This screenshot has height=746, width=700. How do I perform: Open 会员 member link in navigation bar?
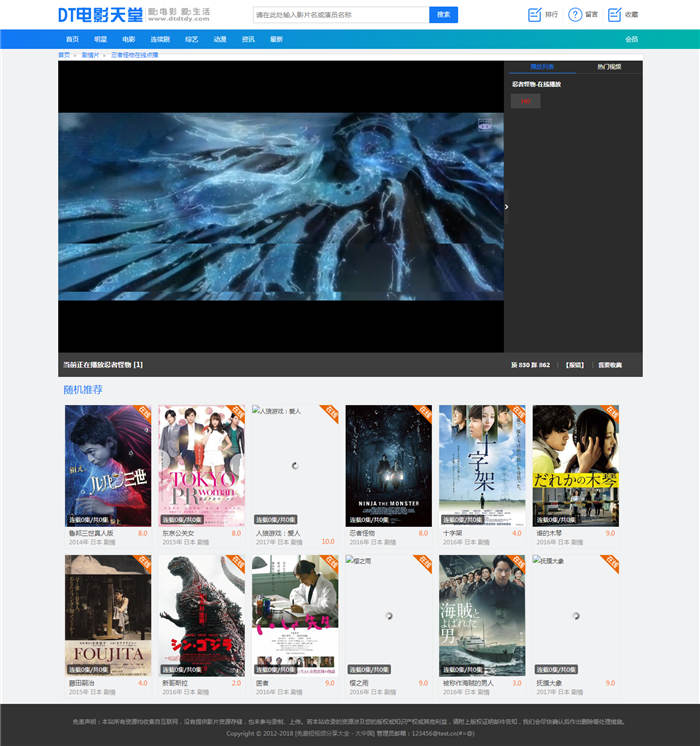[631, 39]
